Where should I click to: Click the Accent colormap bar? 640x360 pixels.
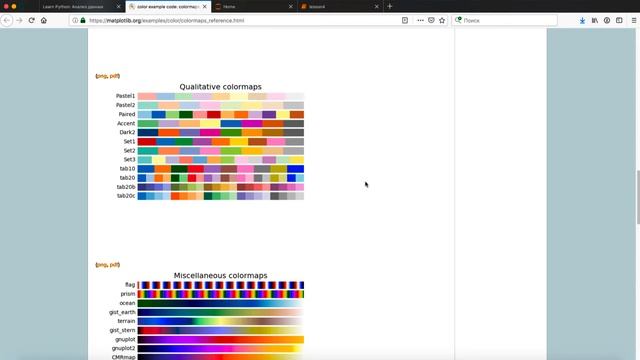tap(220, 123)
